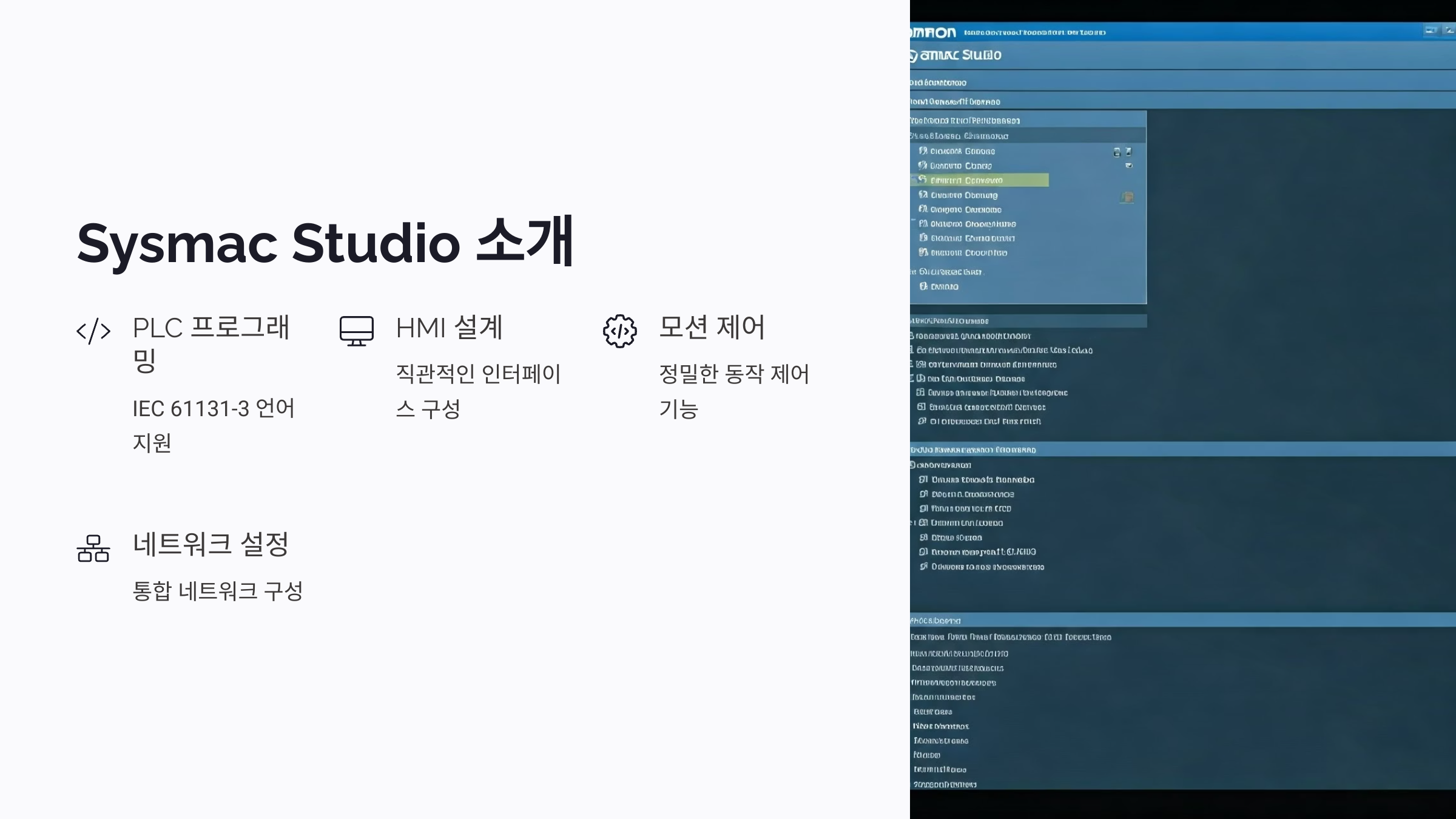Click the lock icon on the first list row
The image size is (1456, 819).
(x=1117, y=152)
